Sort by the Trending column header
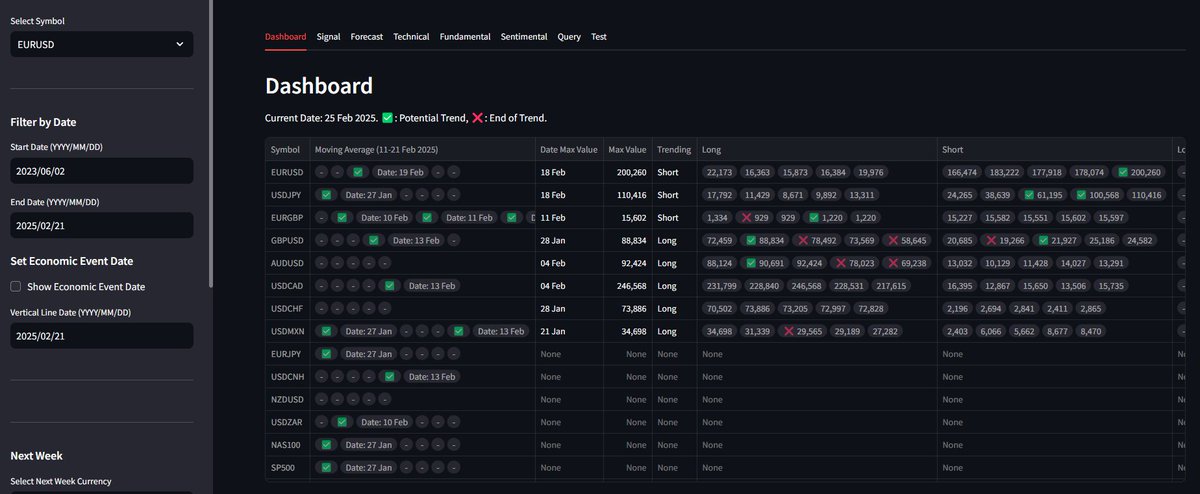1200x494 pixels. pyautogui.click(x=674, y=149)
